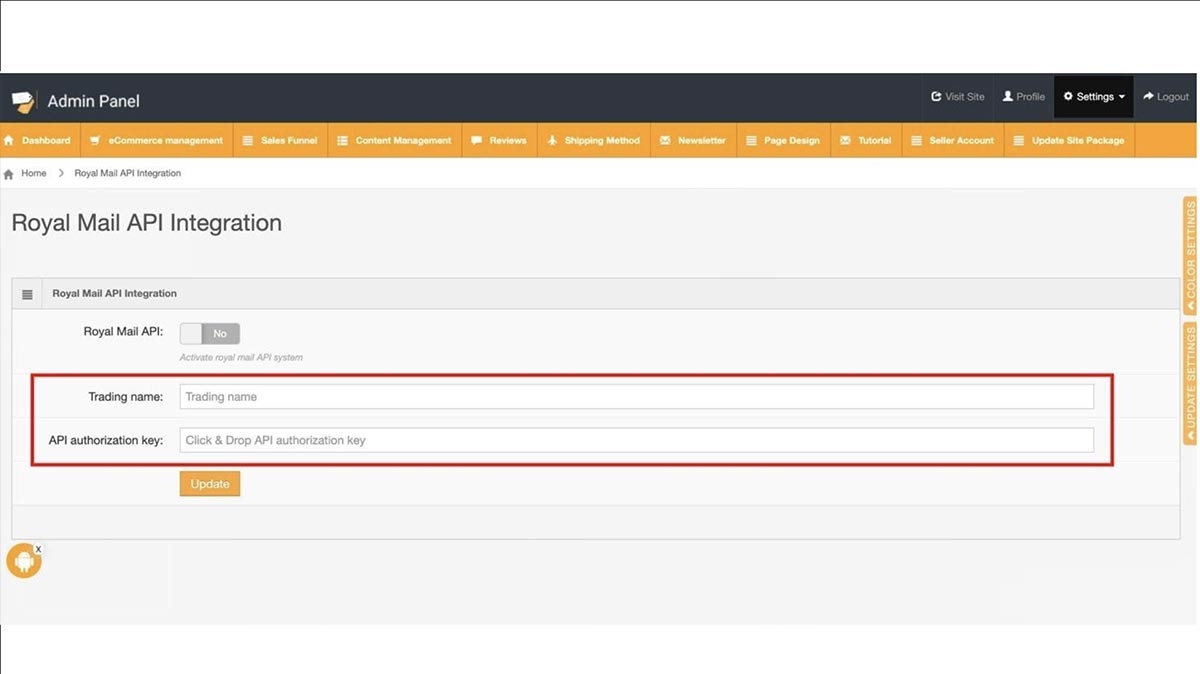Click the Admin Panel logo icon
The width and height of the screenshot is (1200, 674).
[22, 100]
